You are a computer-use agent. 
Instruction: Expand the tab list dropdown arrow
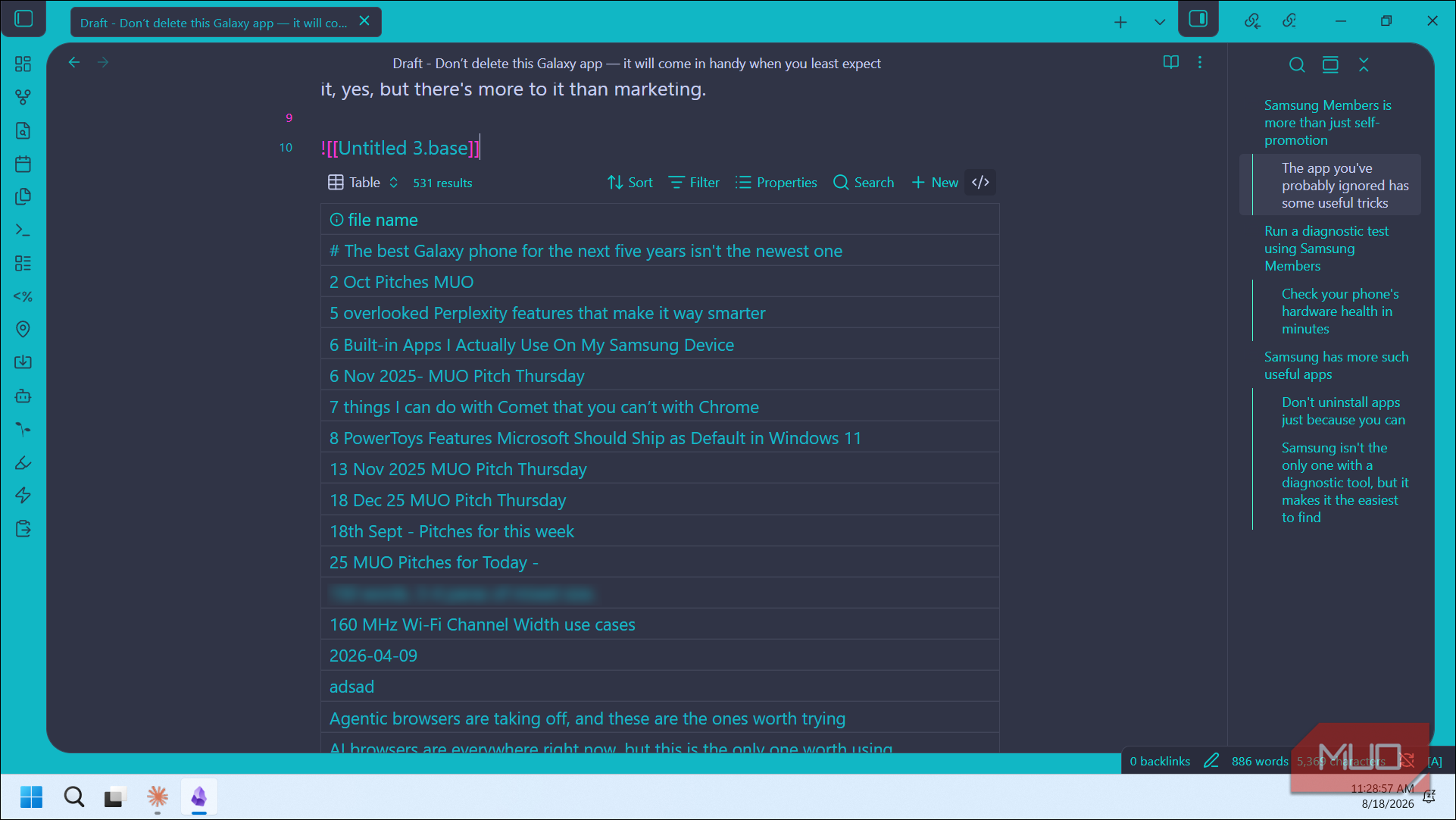[1159, 22]
